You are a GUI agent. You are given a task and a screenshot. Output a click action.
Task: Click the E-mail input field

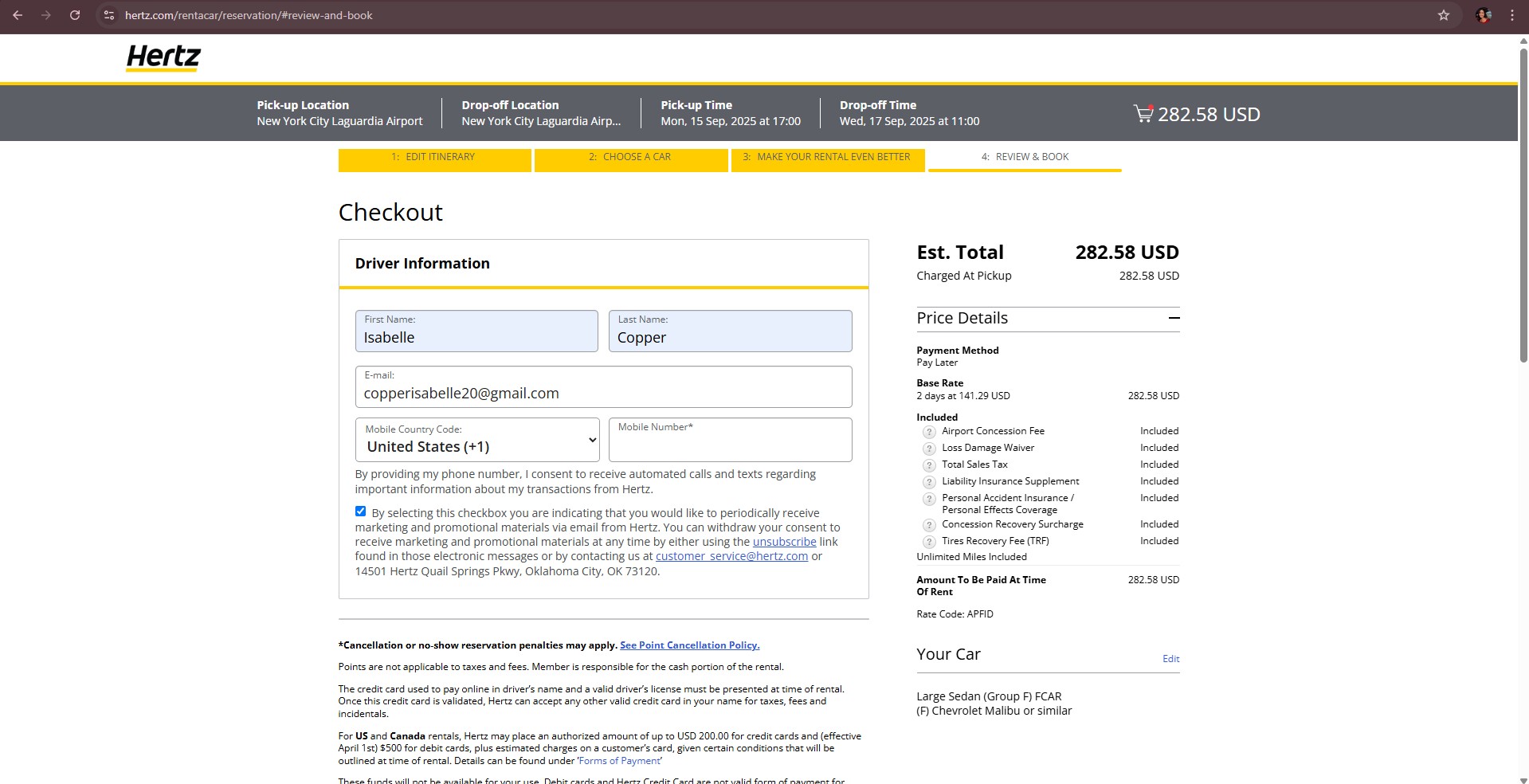pyautogui.click(x=603, y=386)
